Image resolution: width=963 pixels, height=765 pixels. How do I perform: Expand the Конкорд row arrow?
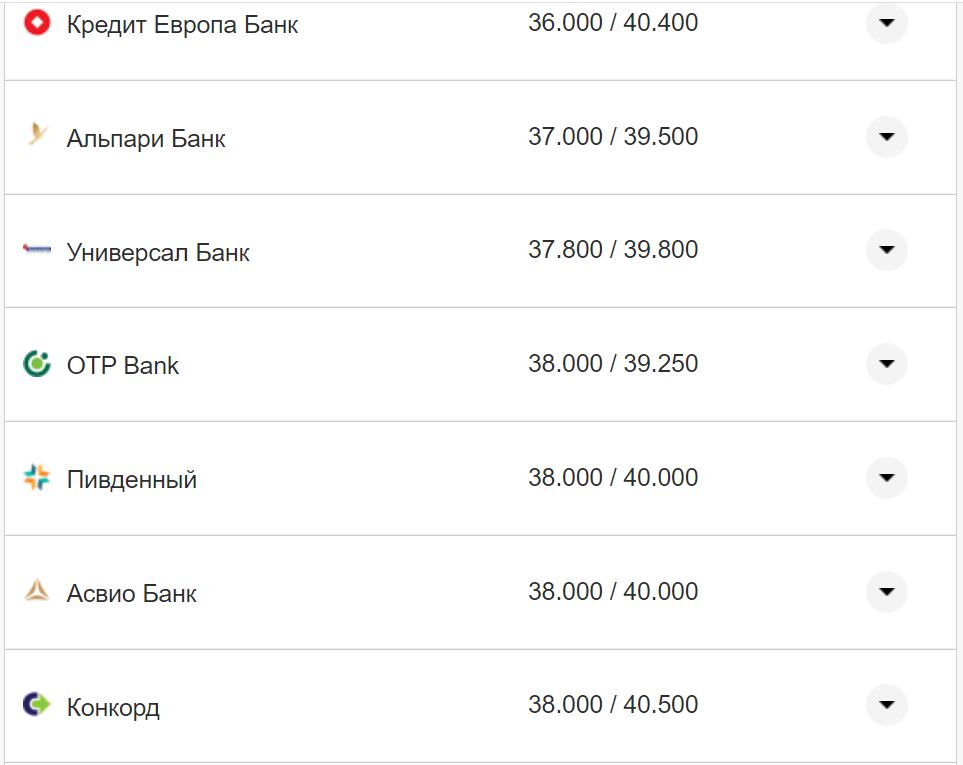tap(886, 705)
